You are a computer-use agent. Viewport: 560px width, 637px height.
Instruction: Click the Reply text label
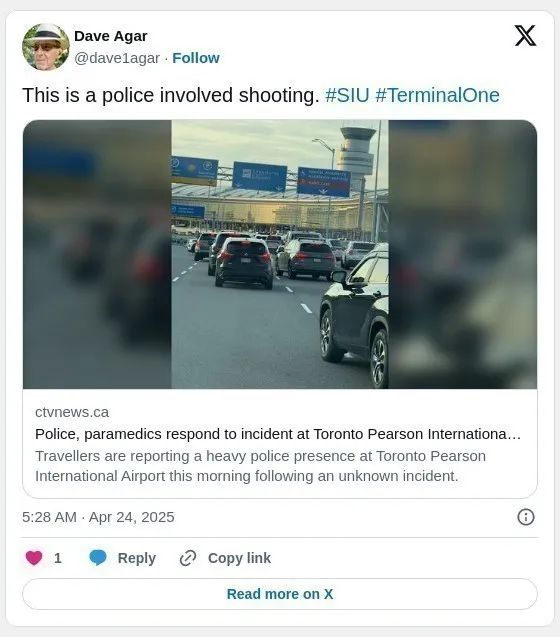(x=137, y=558)
